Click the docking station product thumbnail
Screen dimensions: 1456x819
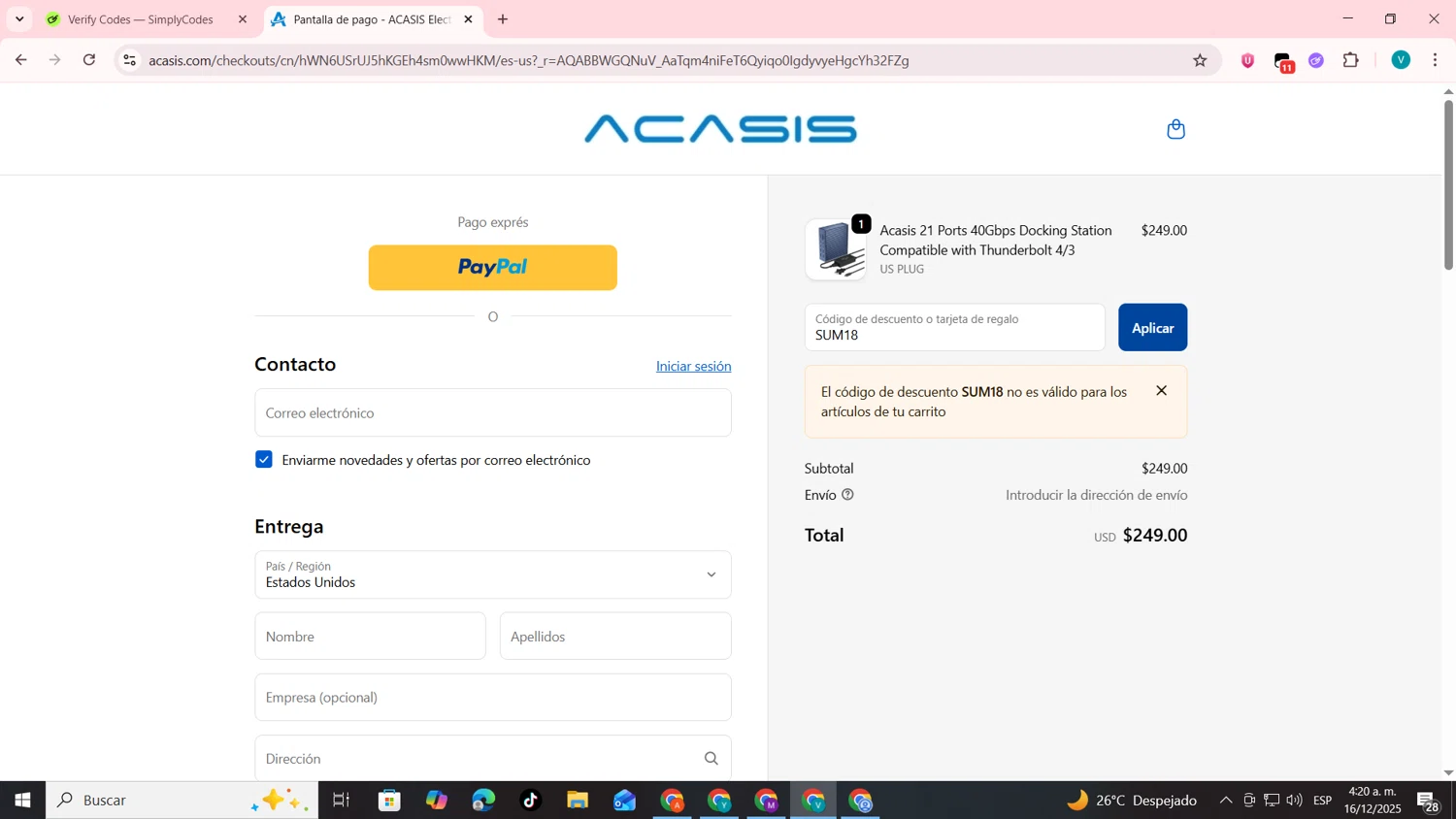click(836, 250)
